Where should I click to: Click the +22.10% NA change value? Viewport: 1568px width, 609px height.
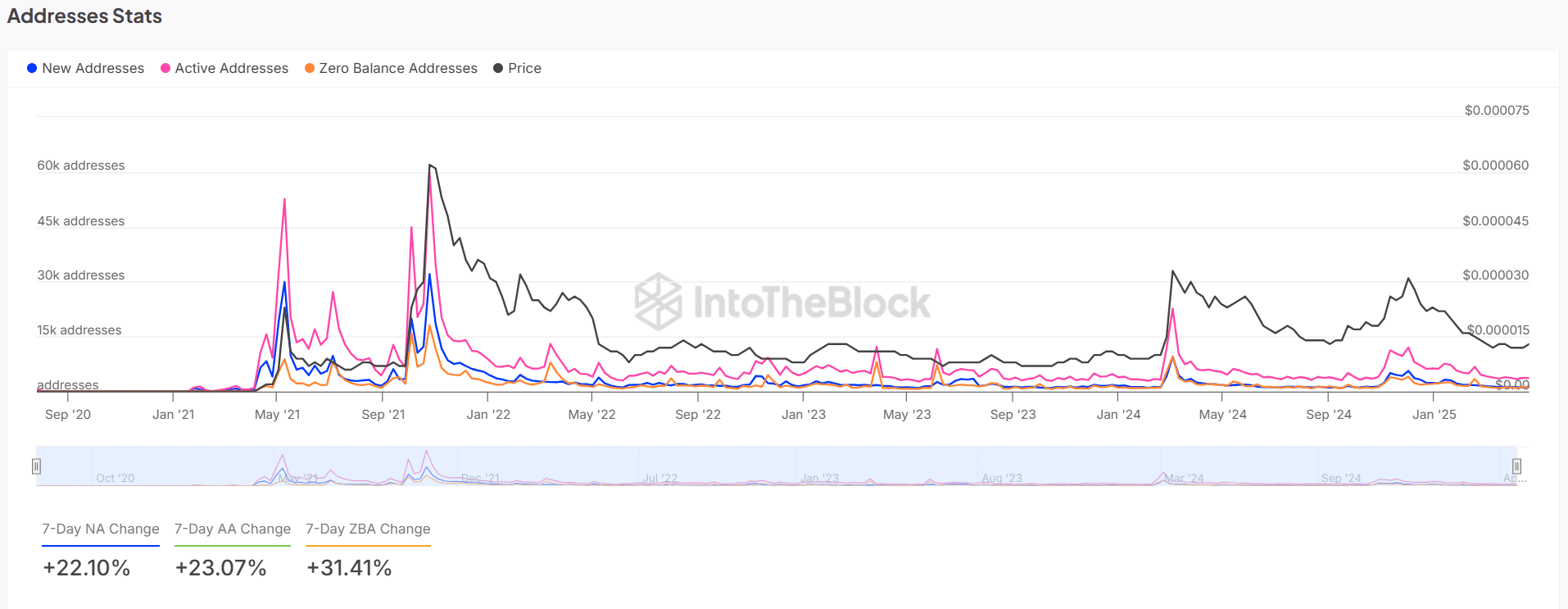[87, 568]
